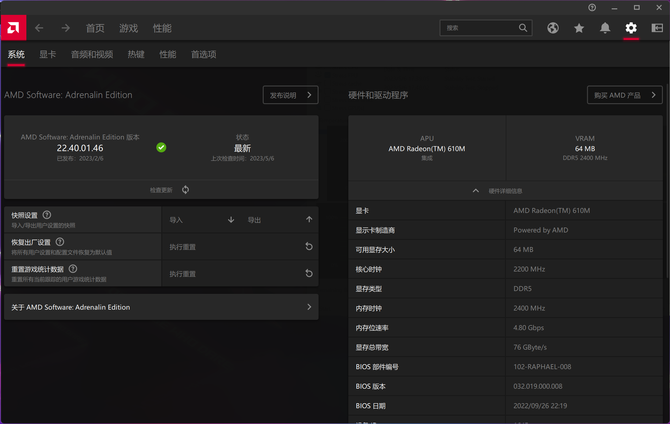Select the 系统 tab
The image size is (670, 424).
[16, 54]
